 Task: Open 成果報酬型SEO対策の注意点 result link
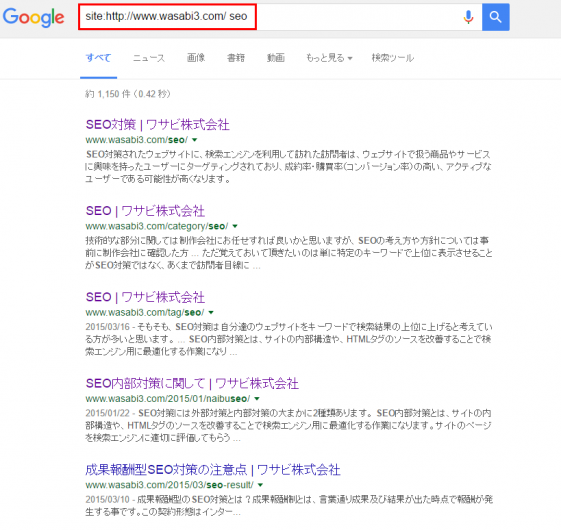point(213,470)
